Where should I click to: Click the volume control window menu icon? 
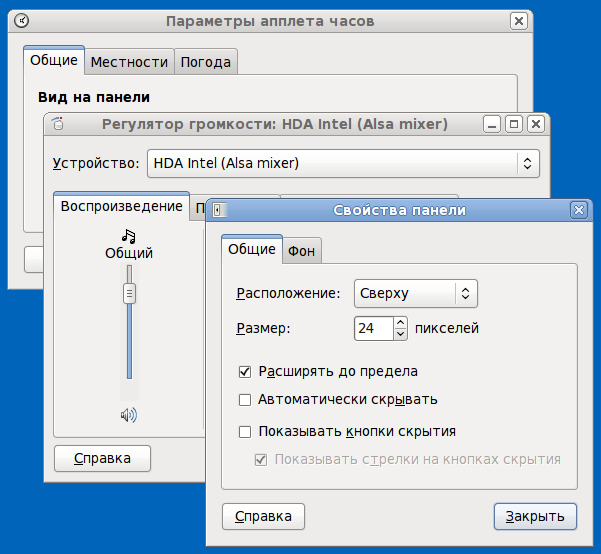pyautogui.click(x=58, y=123)
